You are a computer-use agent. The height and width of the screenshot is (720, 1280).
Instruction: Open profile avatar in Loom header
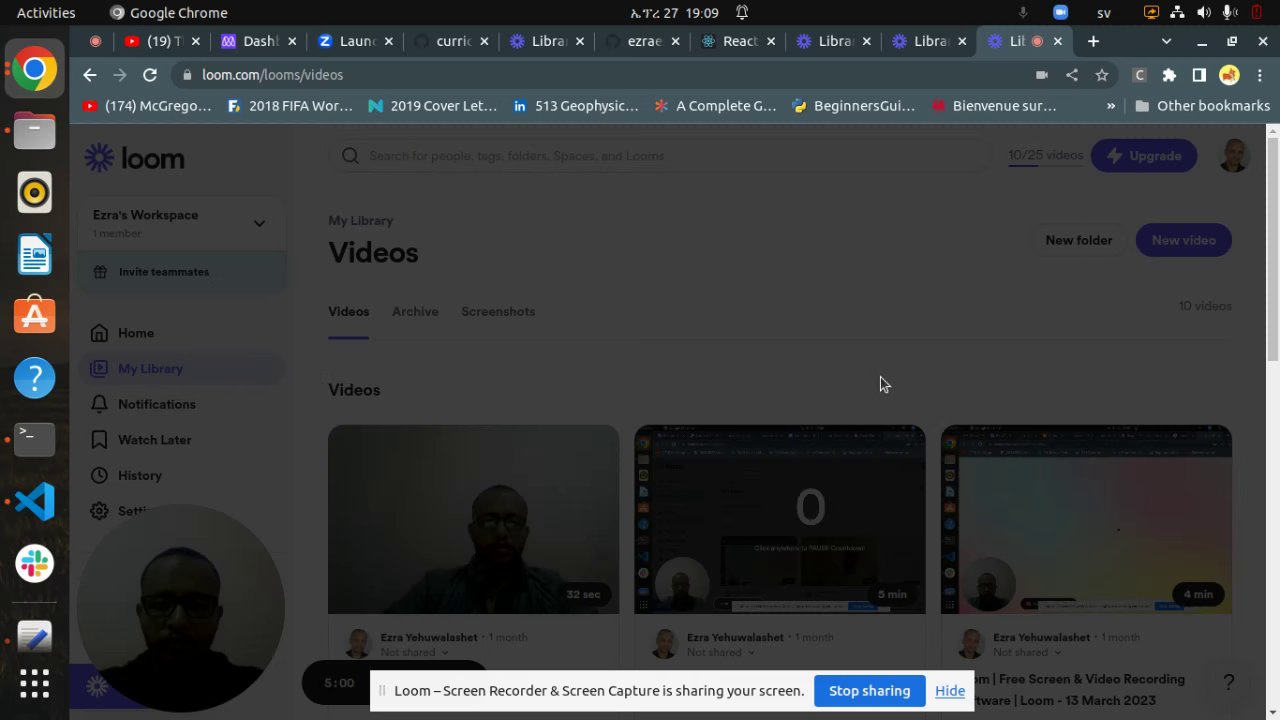point(1235,156)
